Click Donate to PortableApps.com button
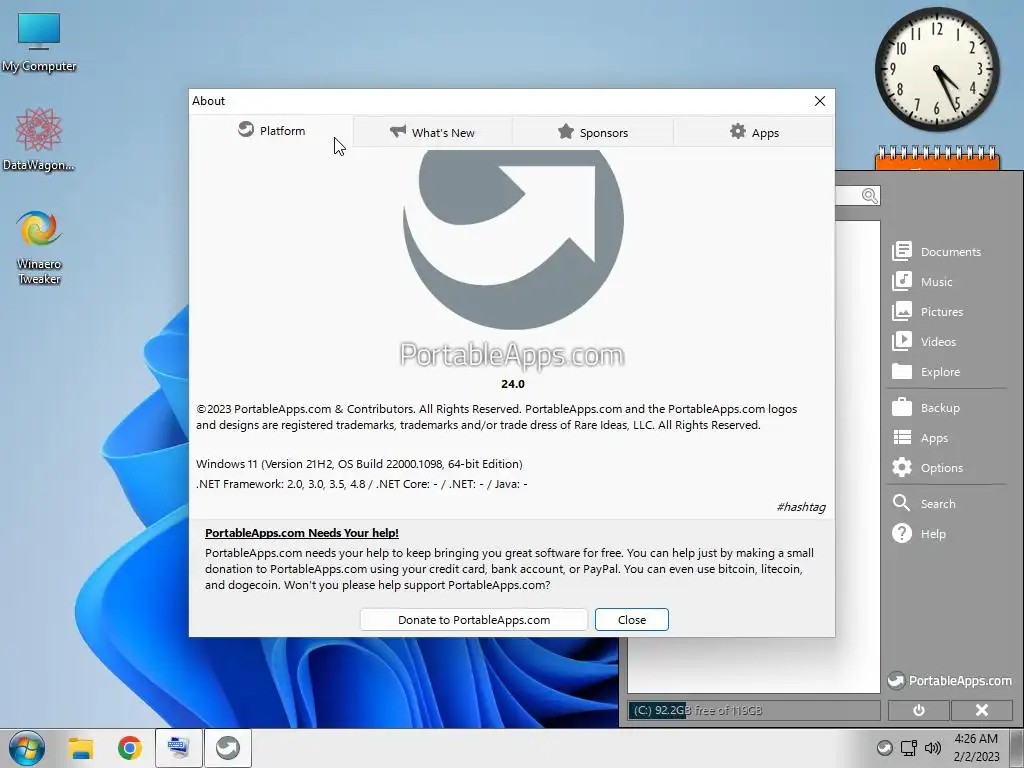The width and height of the screenshot is (1024, 768). pos(473,620)
